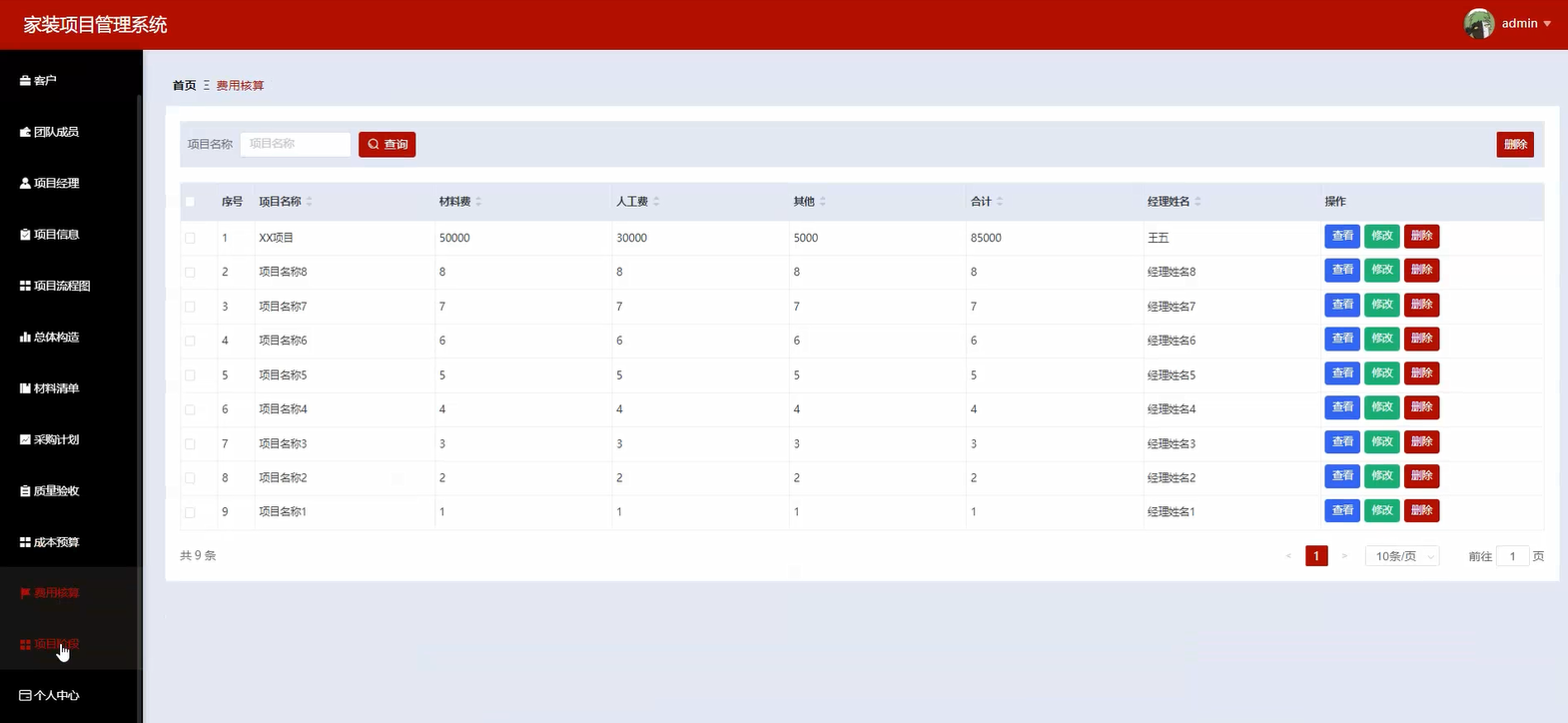Sort by 人工费 column arrows
The height and width of the screenshot is (723, 1568).
point(656,202)
